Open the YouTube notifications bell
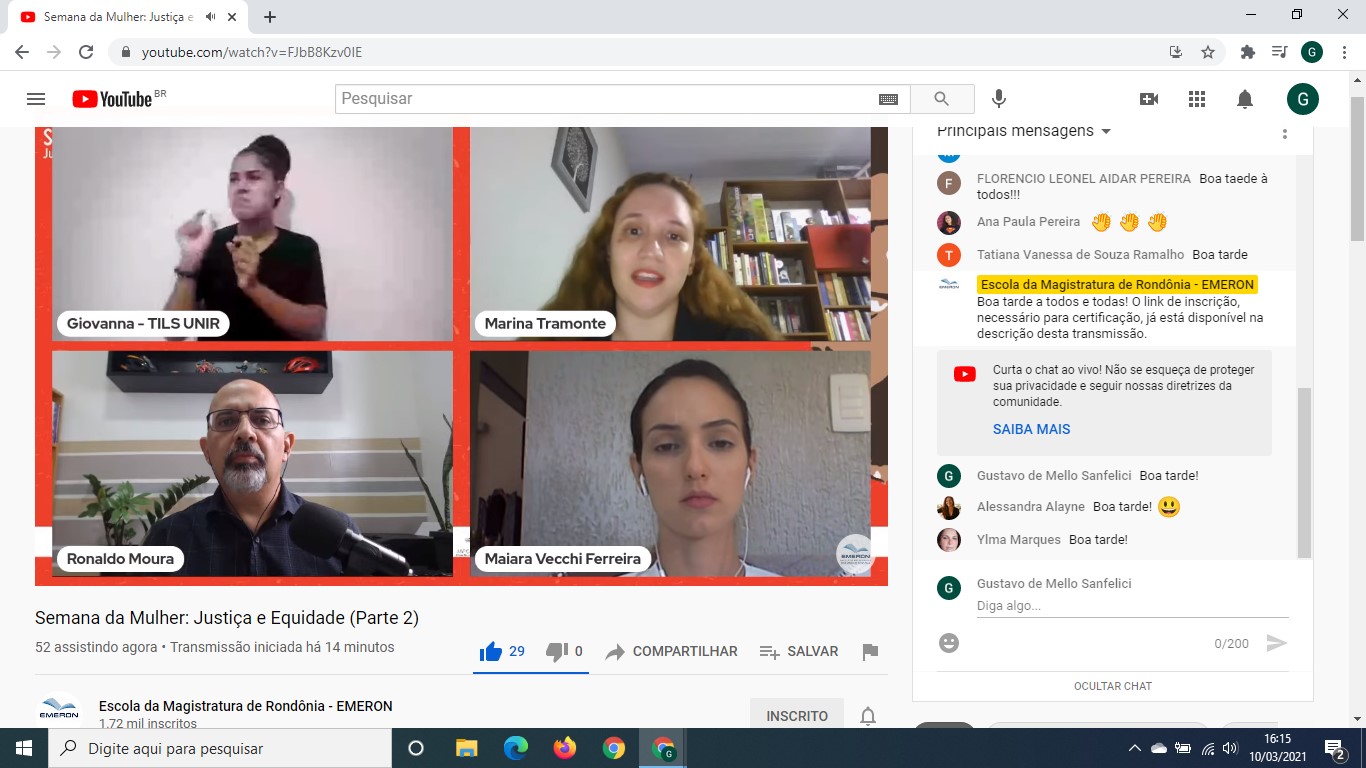Screen dimensions: 1366x768 tap(1245, 99)
